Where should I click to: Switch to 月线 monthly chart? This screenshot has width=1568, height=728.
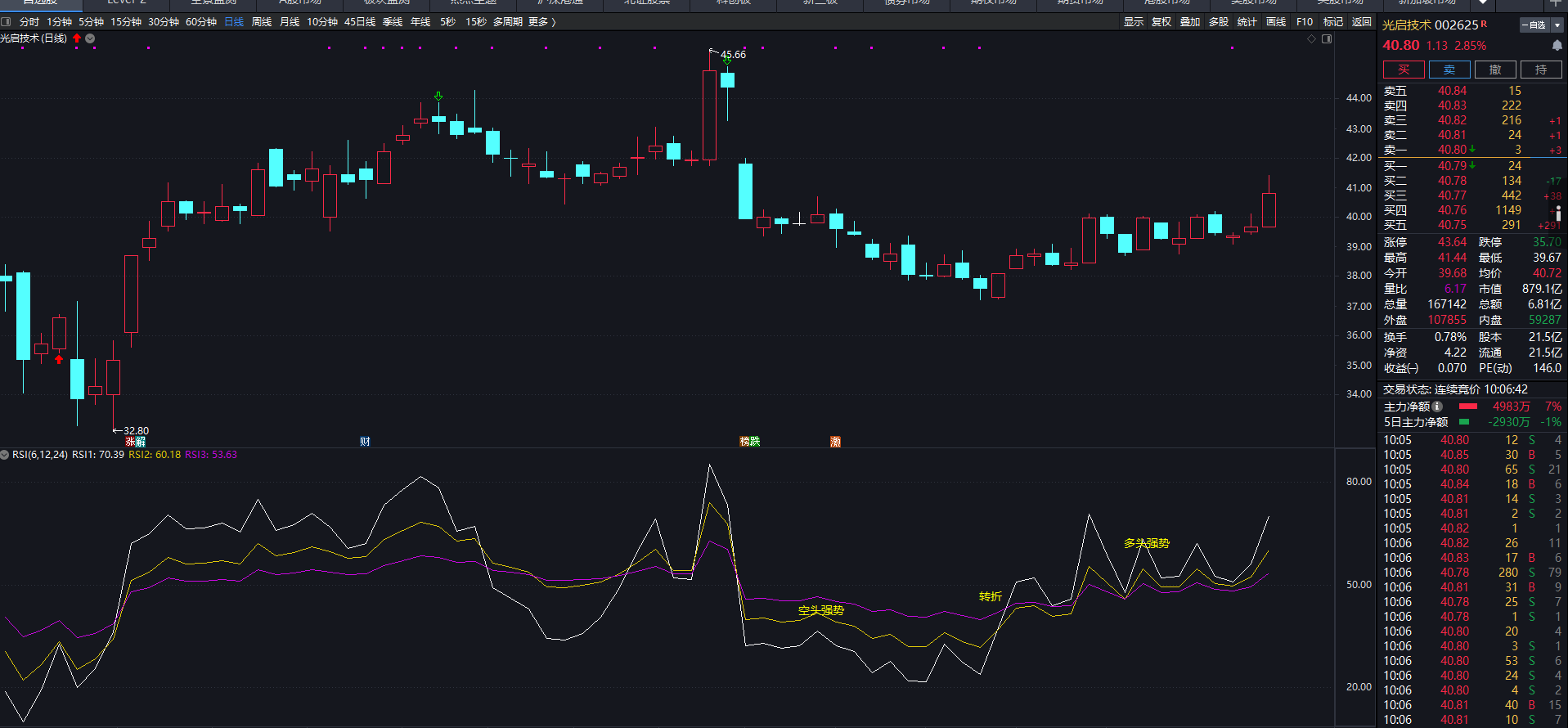click(x=290, y=22)
